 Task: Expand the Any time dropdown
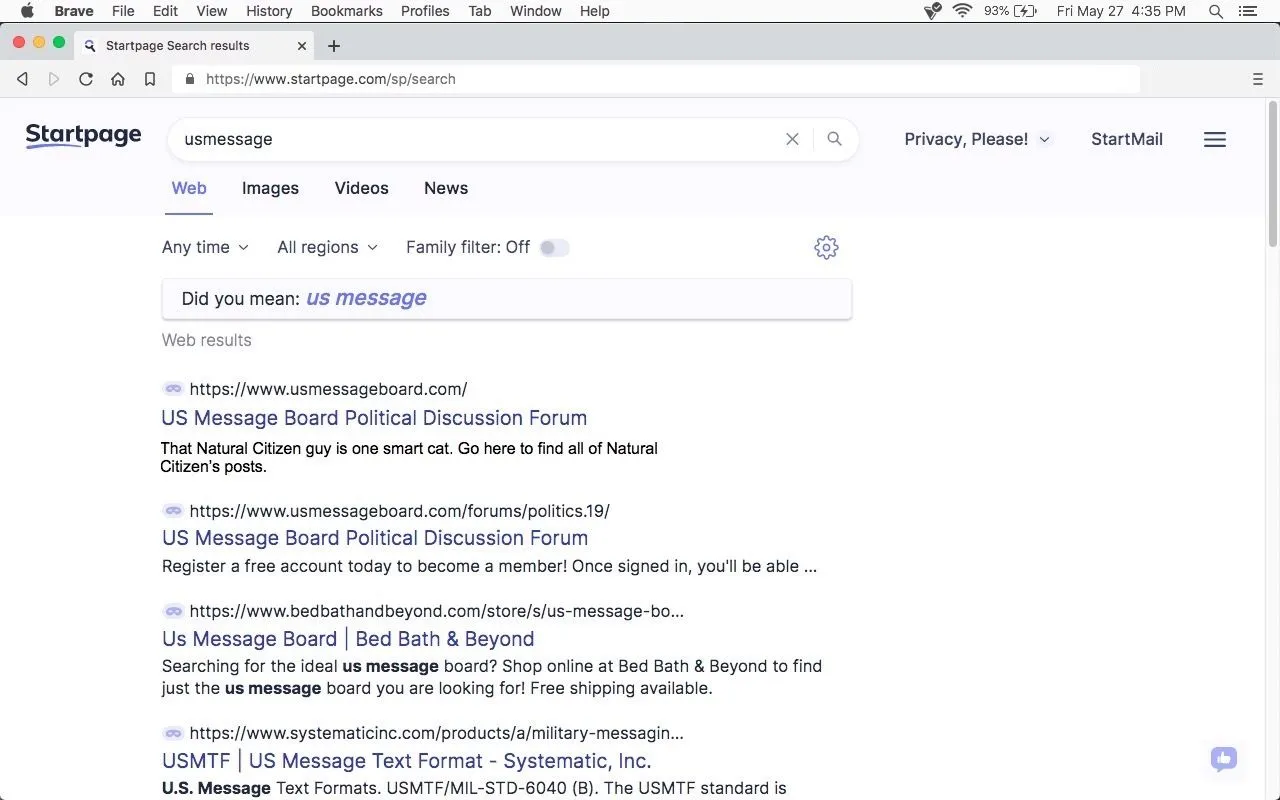tap(205, 247)
